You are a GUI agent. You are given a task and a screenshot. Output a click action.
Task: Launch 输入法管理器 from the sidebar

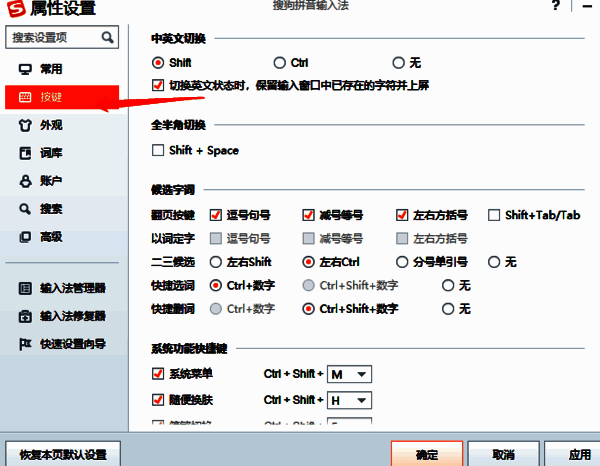pyautogui.click(x=62, y=288)
